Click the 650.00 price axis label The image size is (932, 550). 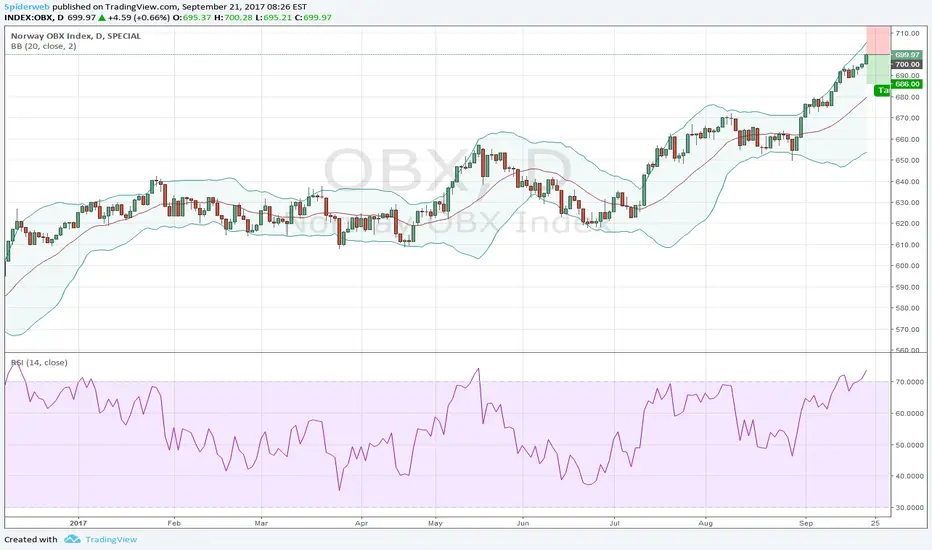point(908,160)
